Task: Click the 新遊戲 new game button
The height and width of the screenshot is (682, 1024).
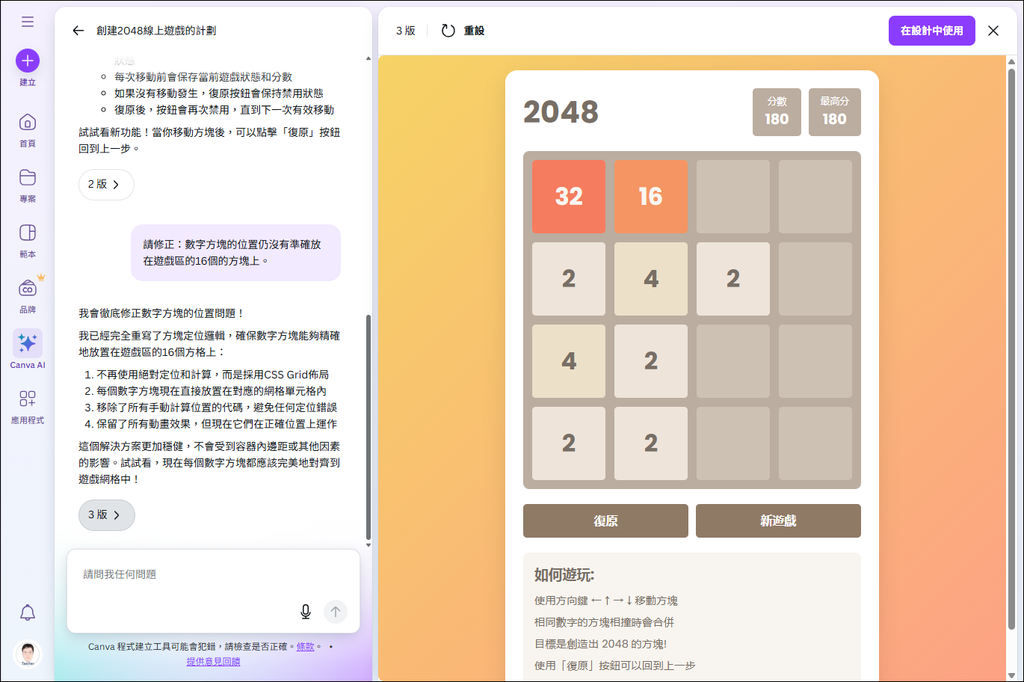Action: click(x=778, y=521)
